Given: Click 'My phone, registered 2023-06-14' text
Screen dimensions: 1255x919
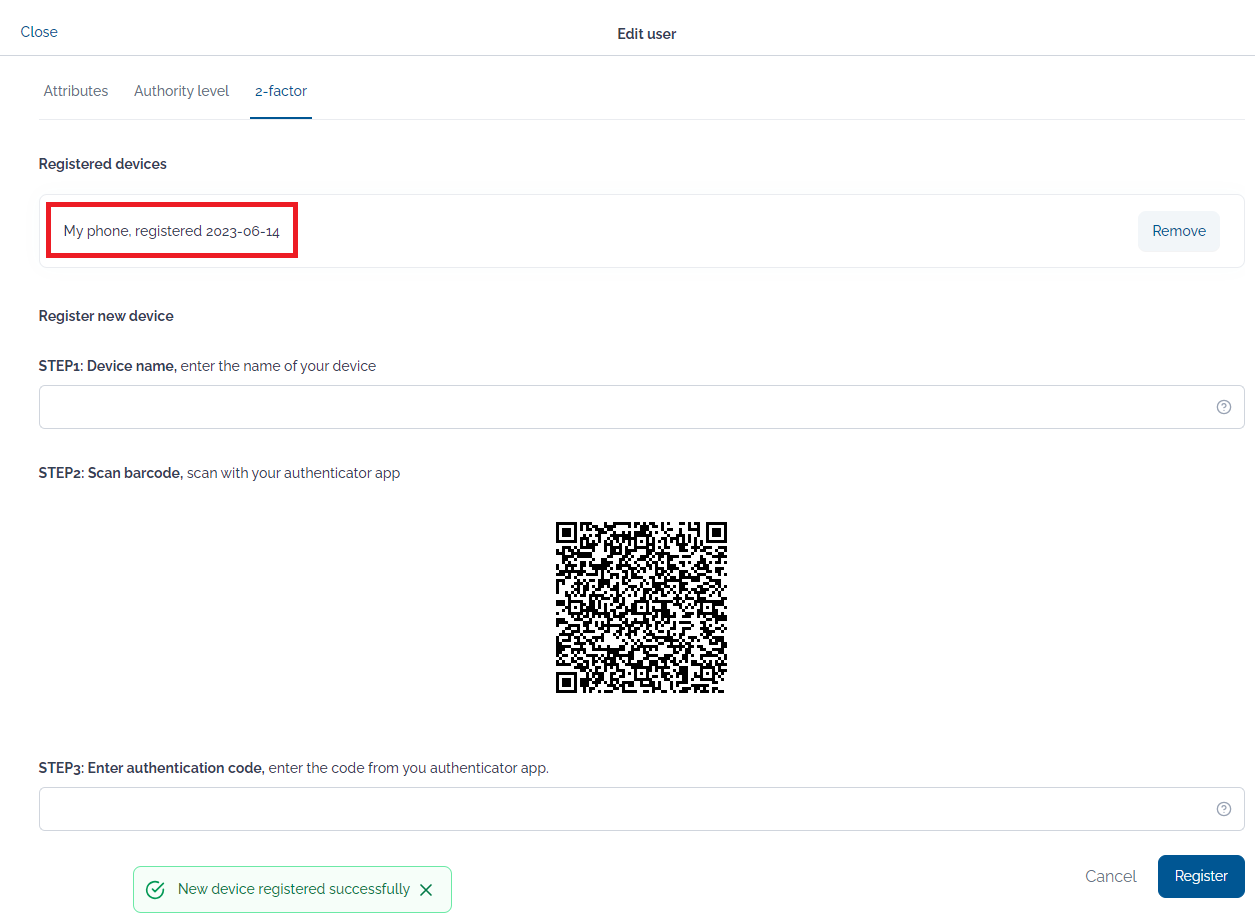Looking at the screenshot, I should click(172, 231).
